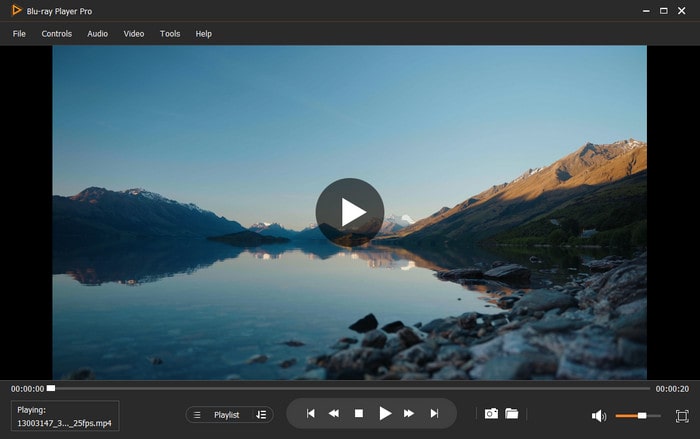Expand the Tools menu
The height and width of the screenshot is (439, 700).
click(170, 34)
